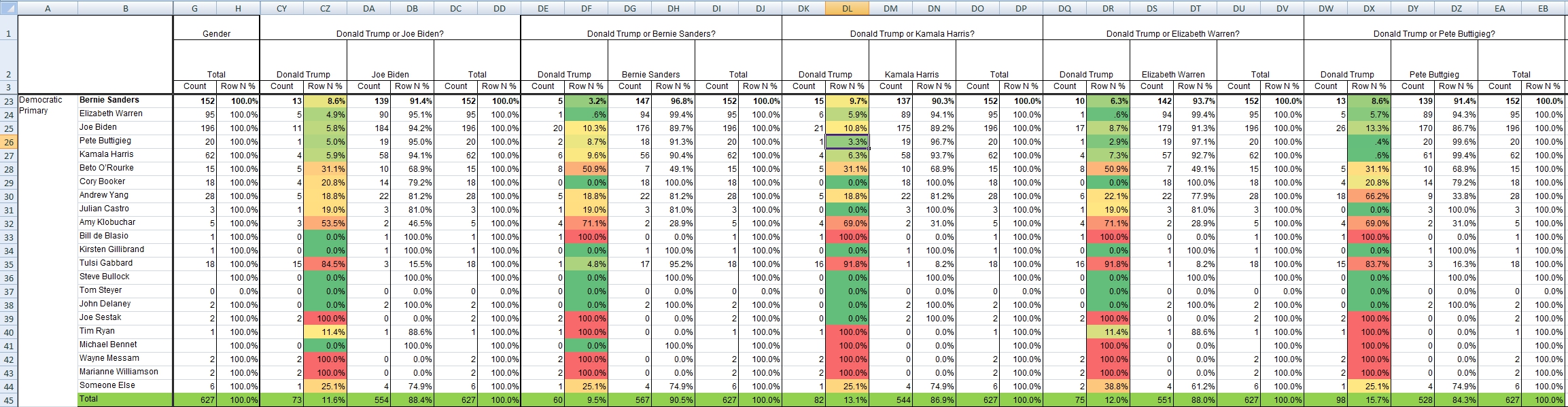This screenshot has width=1568, height=407.
Task: Click the 9.5% cell in Total row
Action: pyautogui.click(x=586, y=400)
